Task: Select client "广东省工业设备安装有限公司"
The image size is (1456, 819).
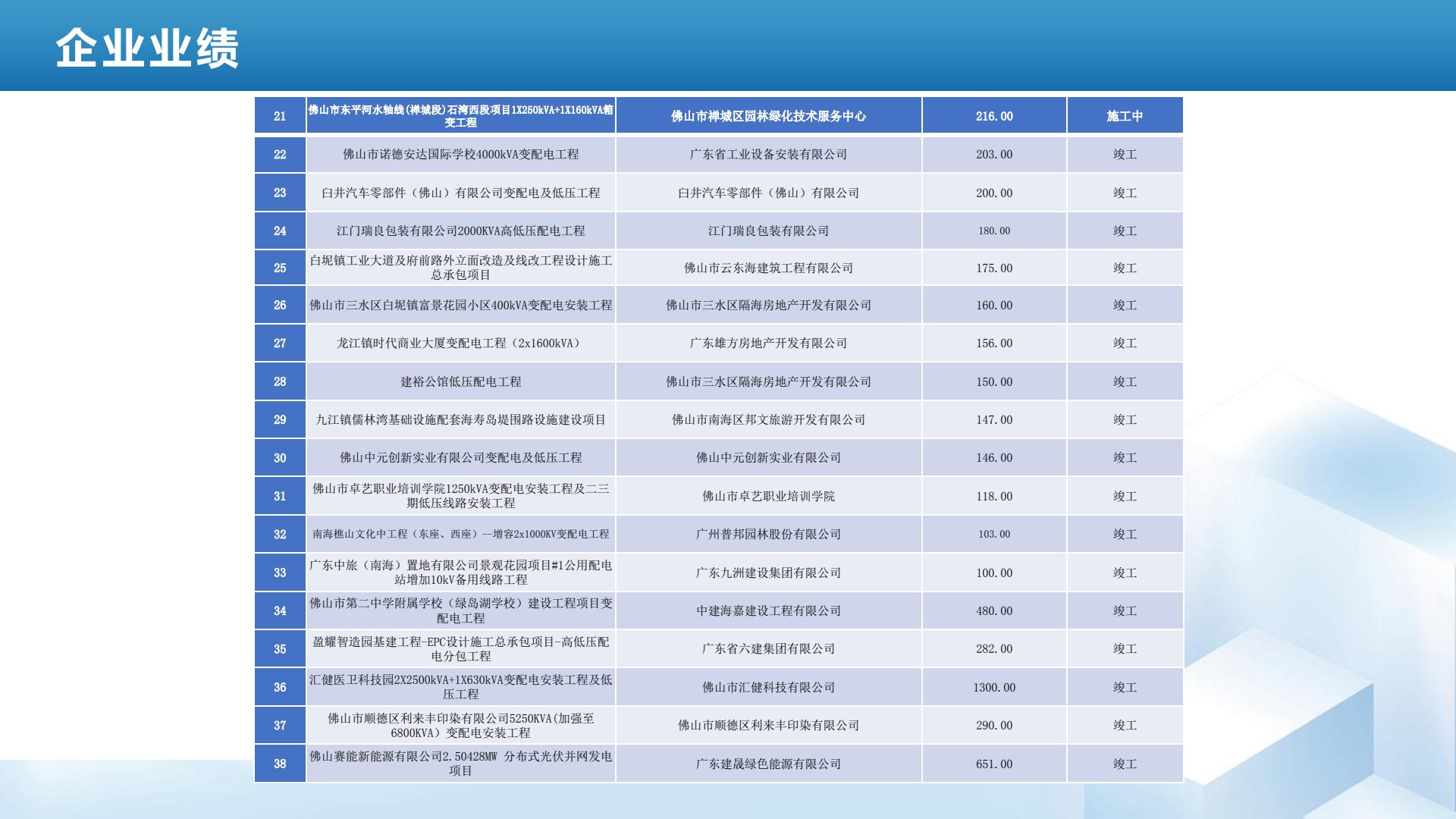Action: point(768,155)
